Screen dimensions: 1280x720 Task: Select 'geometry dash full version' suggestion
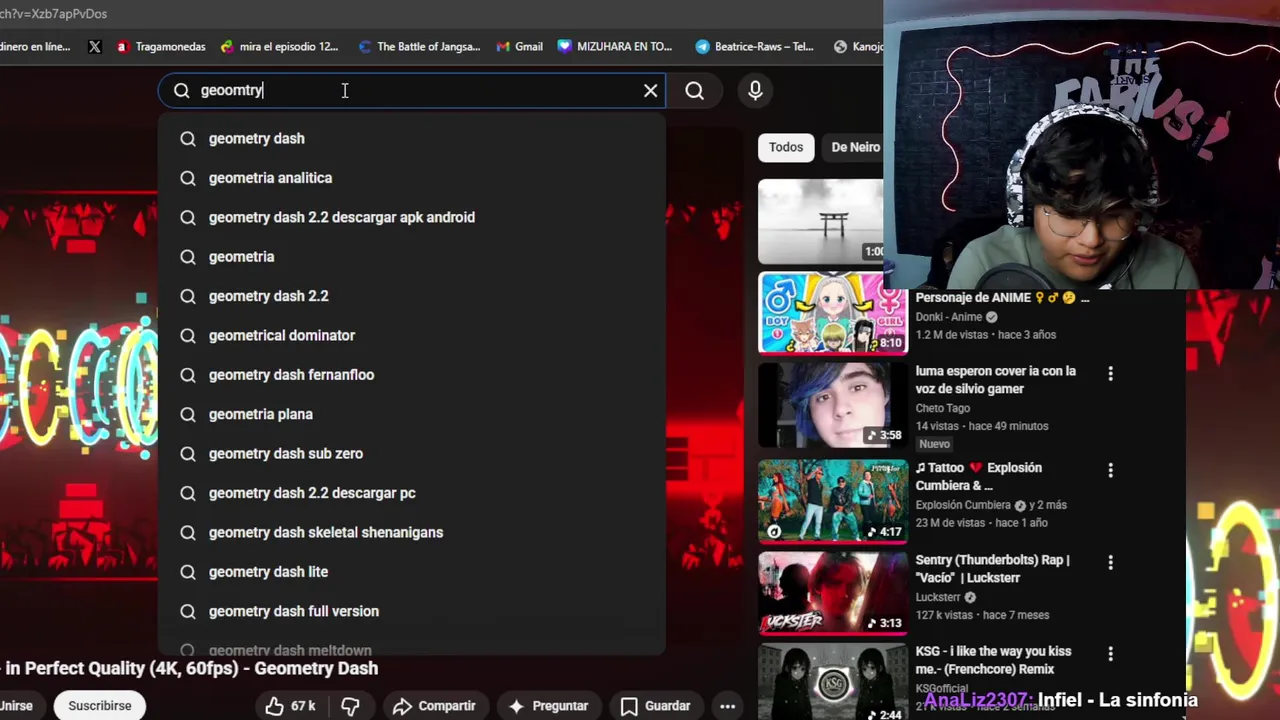click(411, 611)
